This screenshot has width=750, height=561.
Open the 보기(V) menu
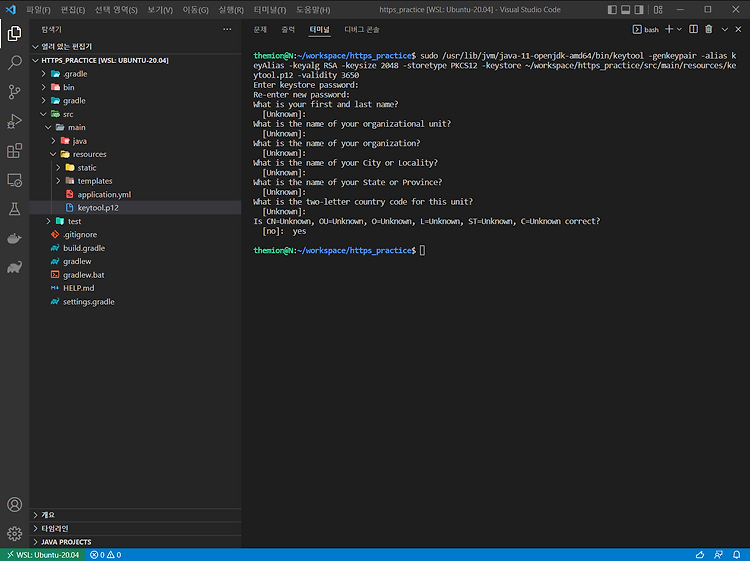click(x=160, y=10)
